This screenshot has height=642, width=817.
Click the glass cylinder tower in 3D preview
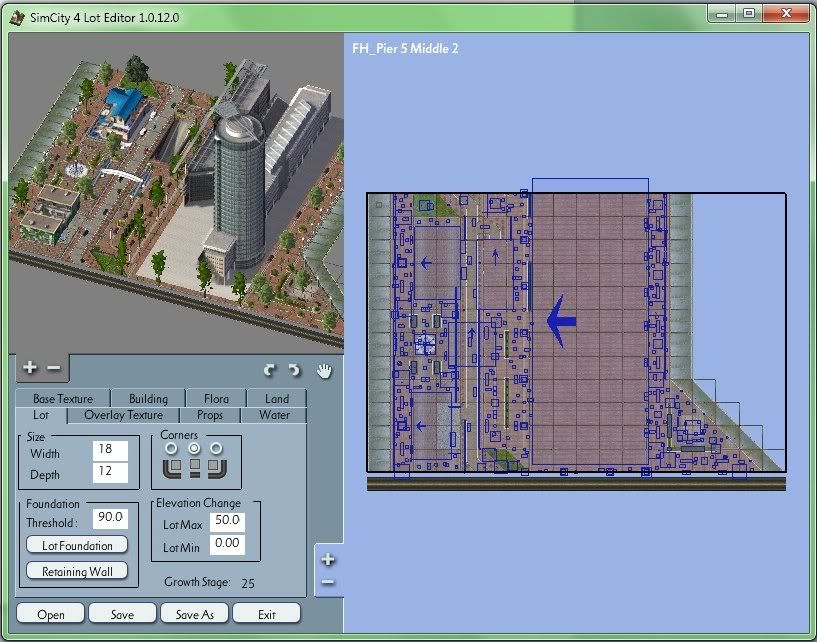(x=240, y=190)
